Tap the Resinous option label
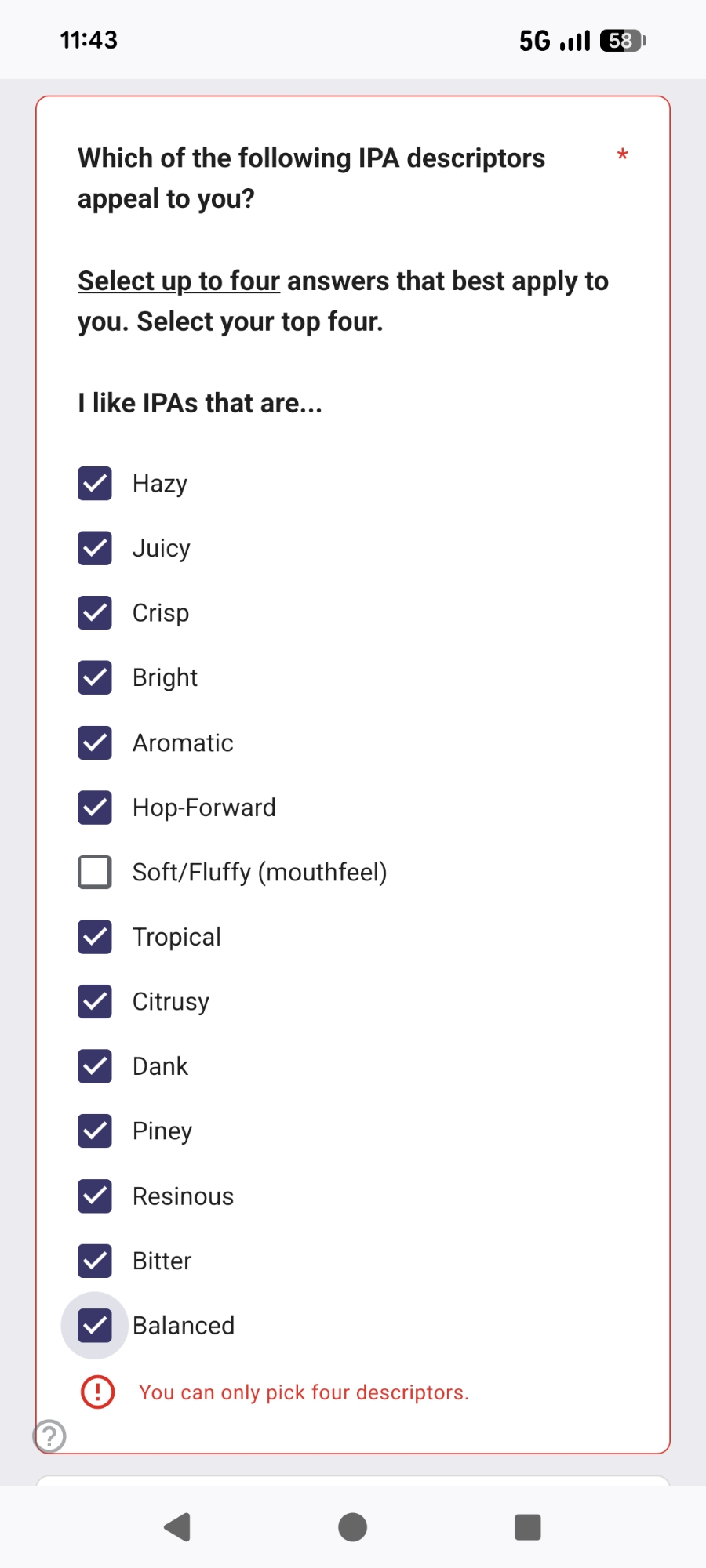706x1568 pixels. point(183,1196)
